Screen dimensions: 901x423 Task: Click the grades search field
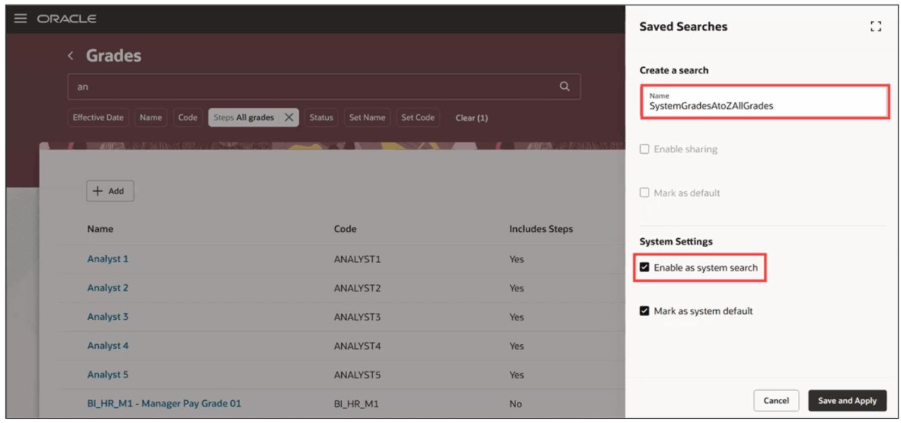tap(324, 87)
